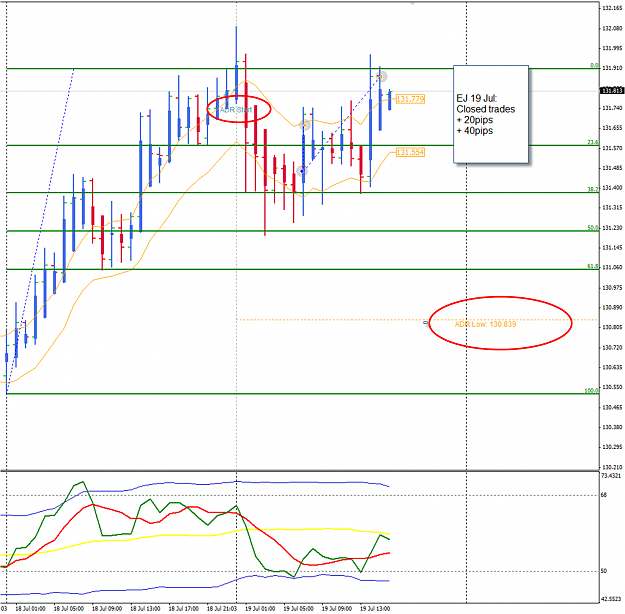
Task: Click the 130.975 price axis value
Action: click(612, 287)
